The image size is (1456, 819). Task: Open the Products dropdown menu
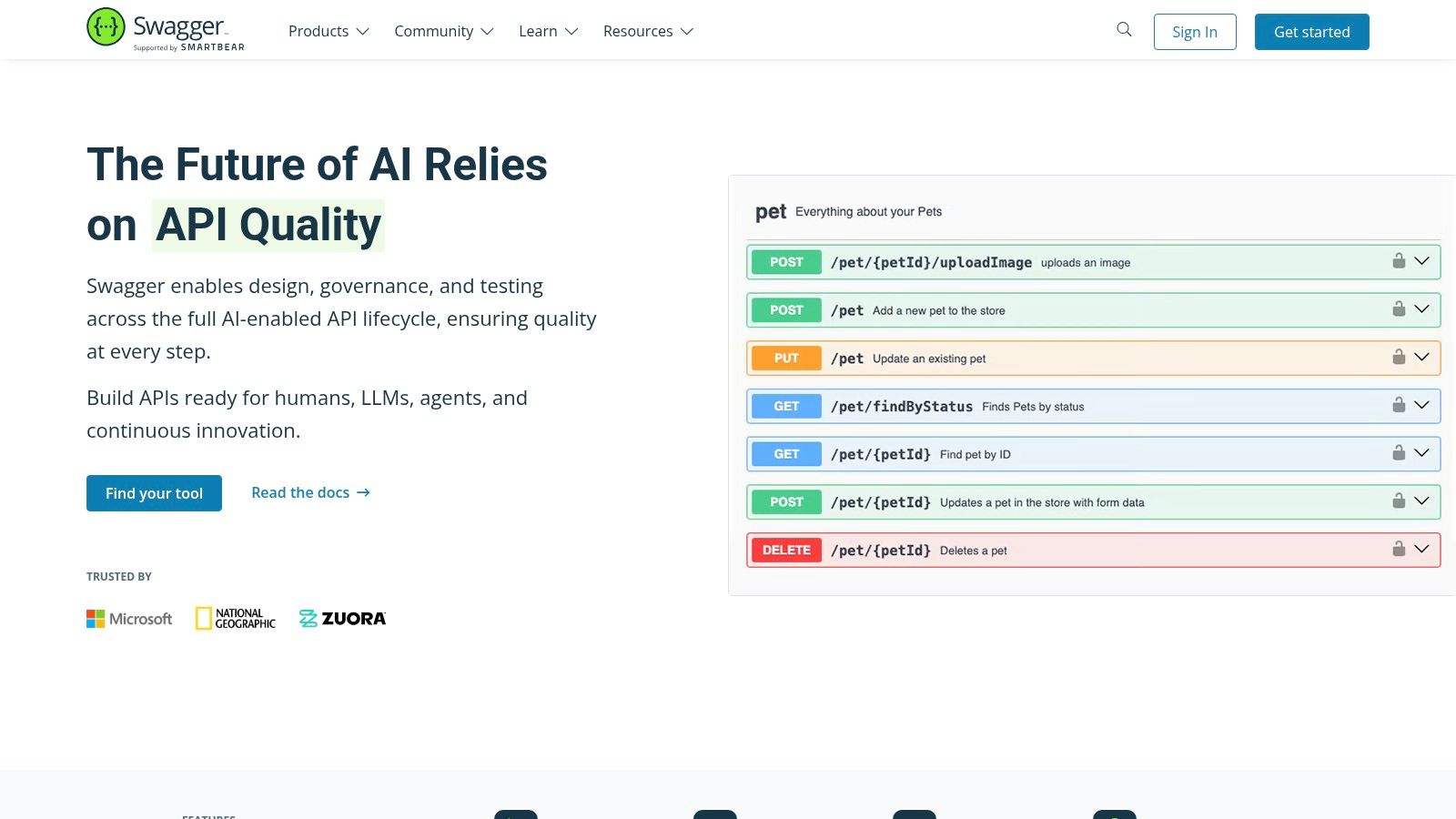(328, 31)
